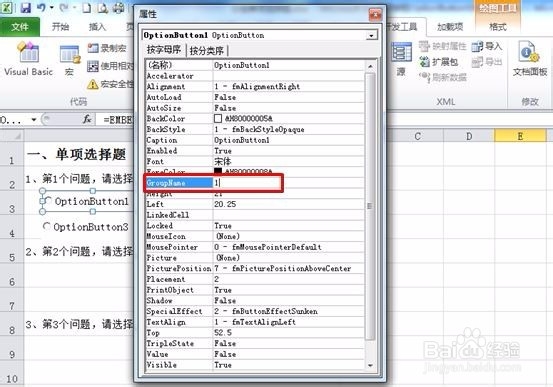The width and height of the screenshot is (553, 387).
Task: Switch to the Categorized (按分类序) tab
Action: coord(207,51)
